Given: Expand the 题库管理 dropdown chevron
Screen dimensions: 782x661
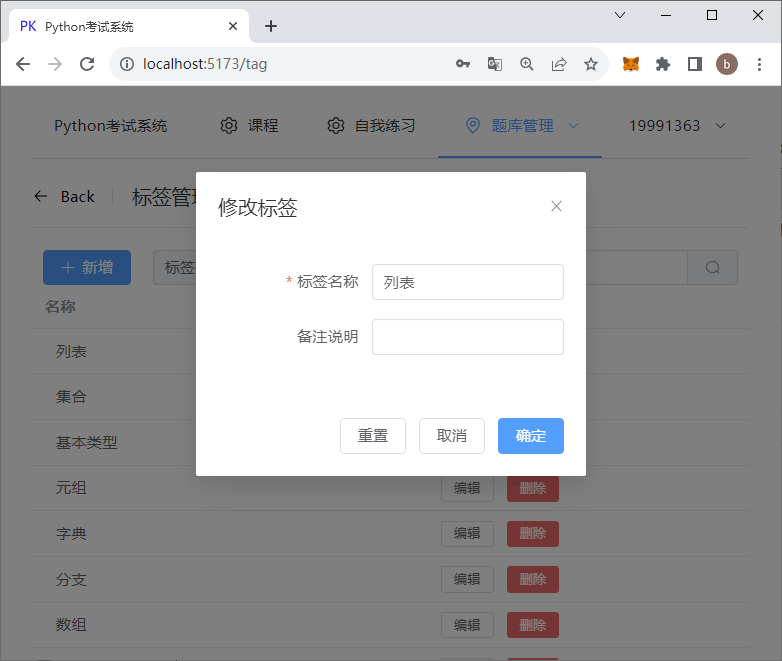Looking at the screenshot, I should tap(574, 126).
